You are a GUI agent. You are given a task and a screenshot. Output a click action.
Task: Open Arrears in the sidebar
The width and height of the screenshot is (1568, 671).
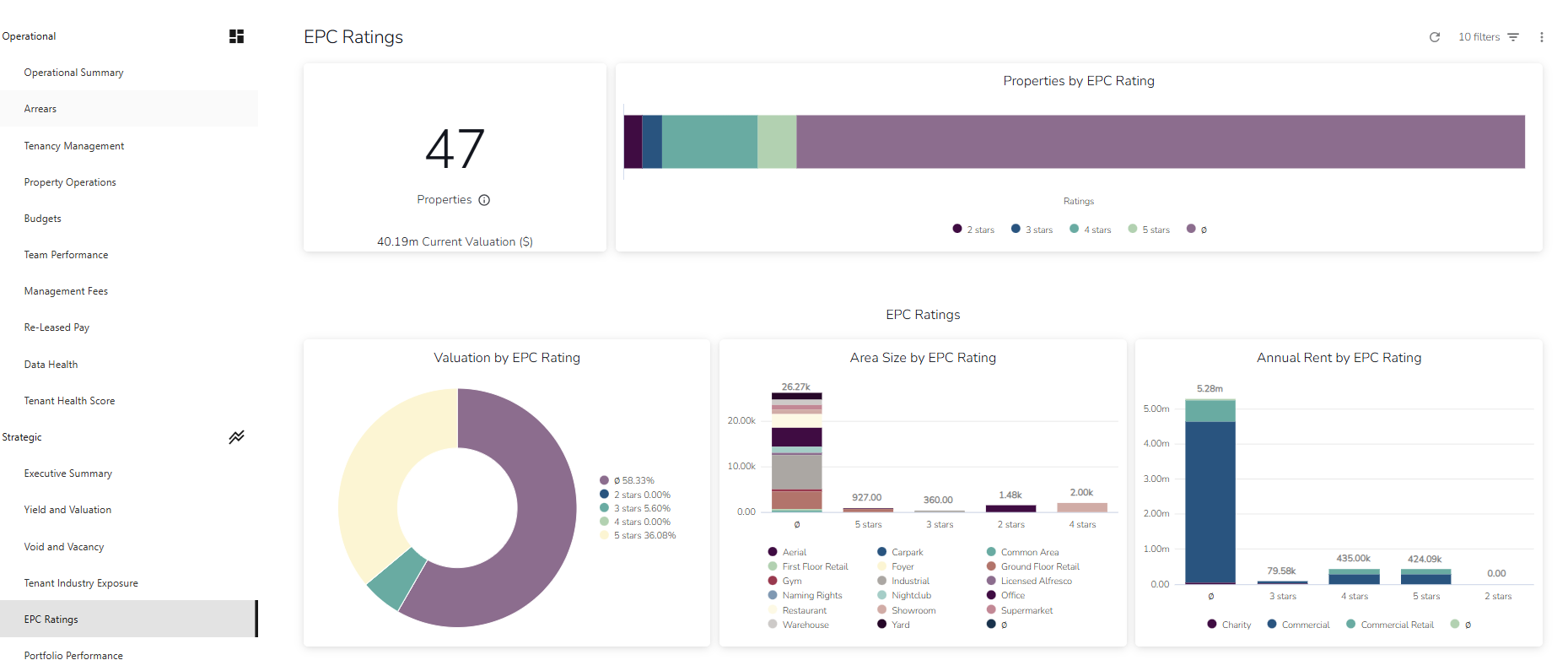tap(40, 109)
